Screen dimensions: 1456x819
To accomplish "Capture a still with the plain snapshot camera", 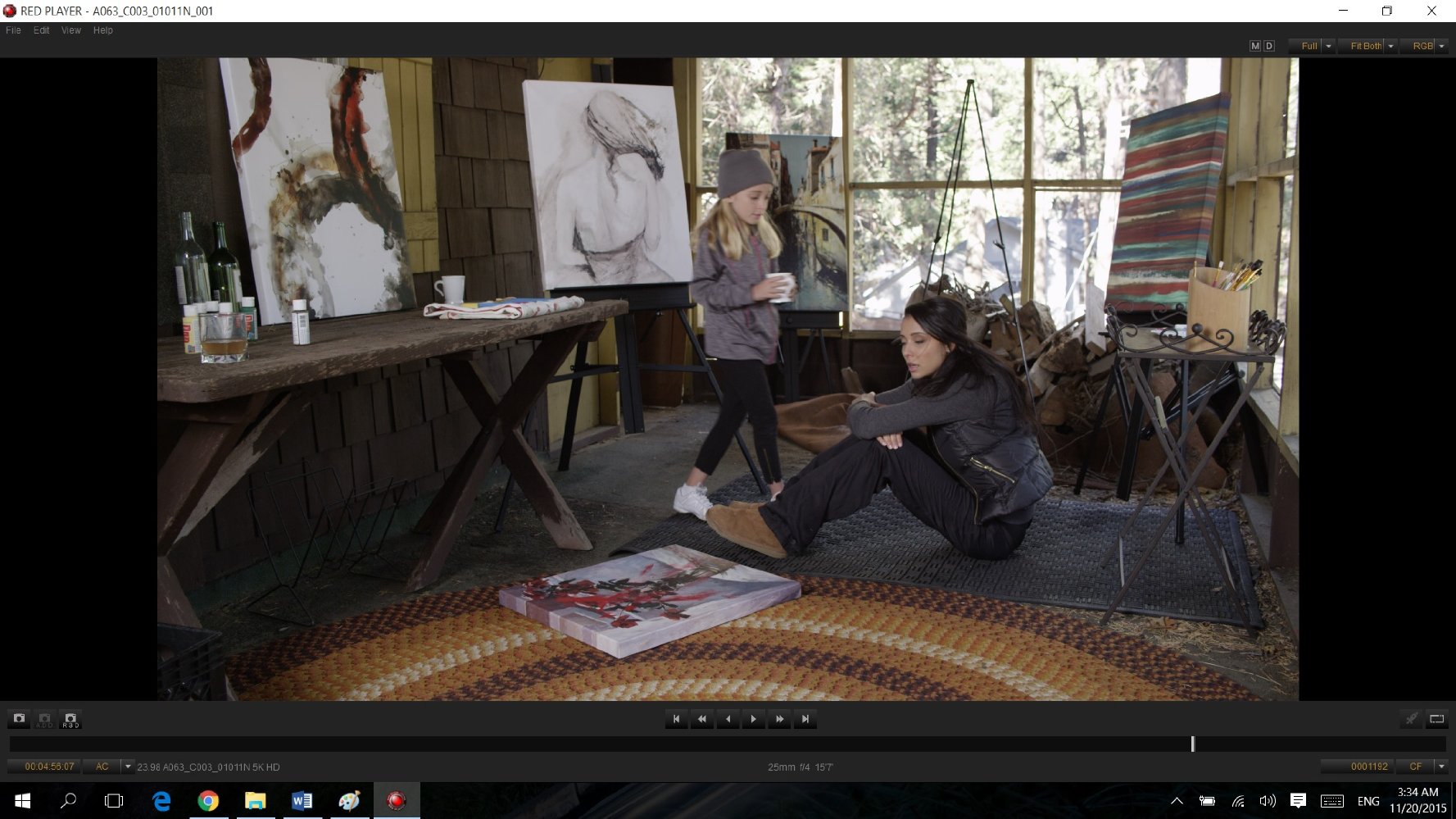I will coord(19,719).
